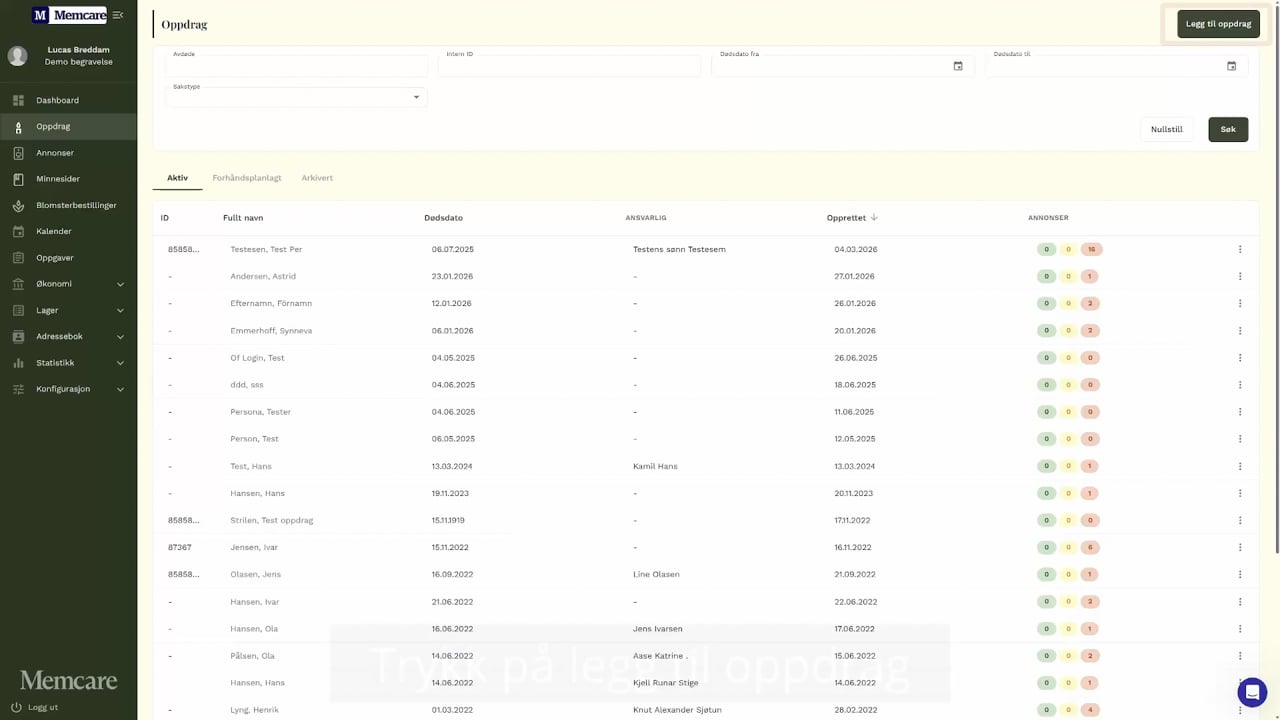The width and height of the screenshot is (1280, 720).
Task: Switch to the Arkivert tab
Action: pyautogui.click(x=317, y=178)
